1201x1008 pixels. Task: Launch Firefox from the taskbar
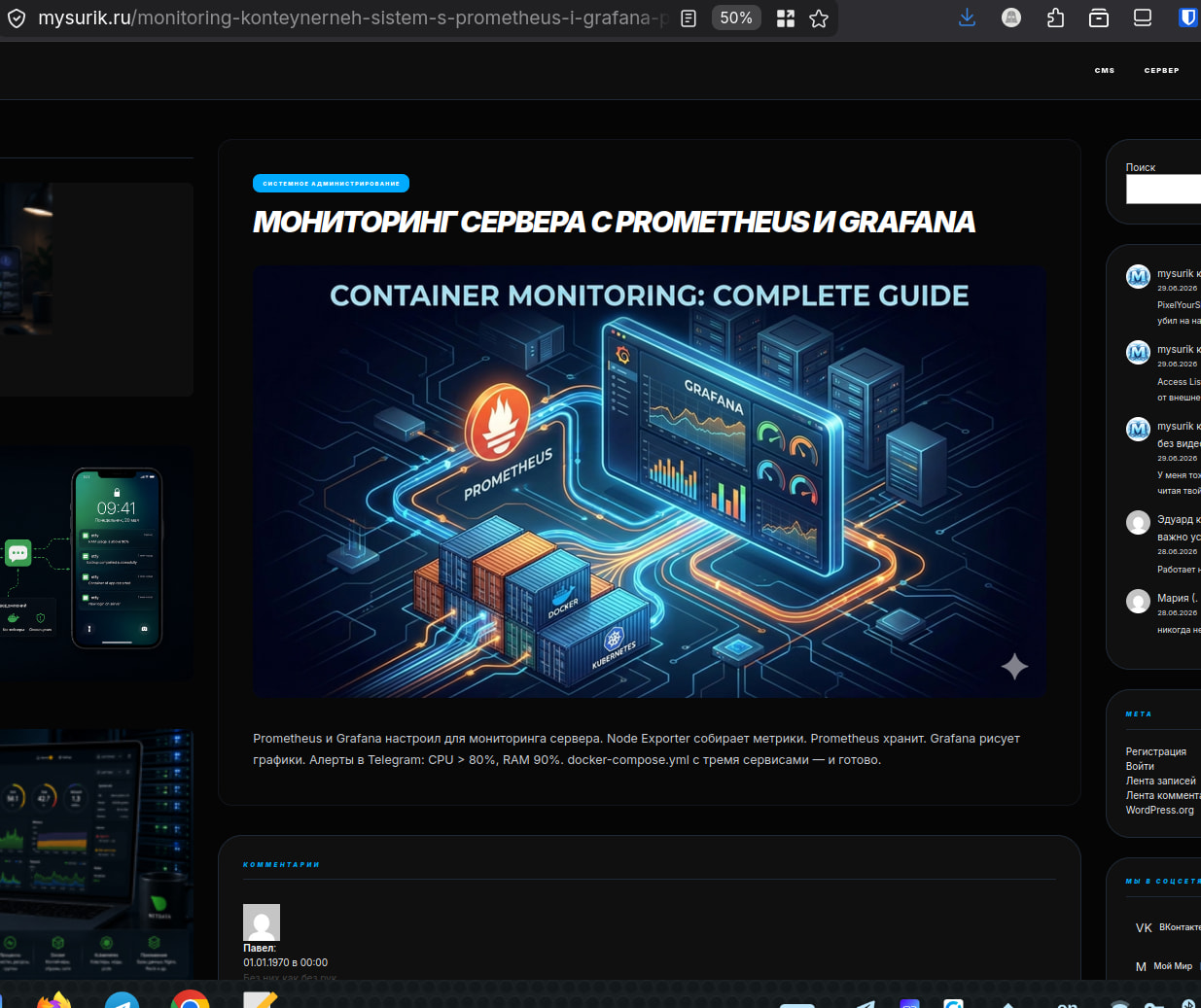pos(54,1000)
